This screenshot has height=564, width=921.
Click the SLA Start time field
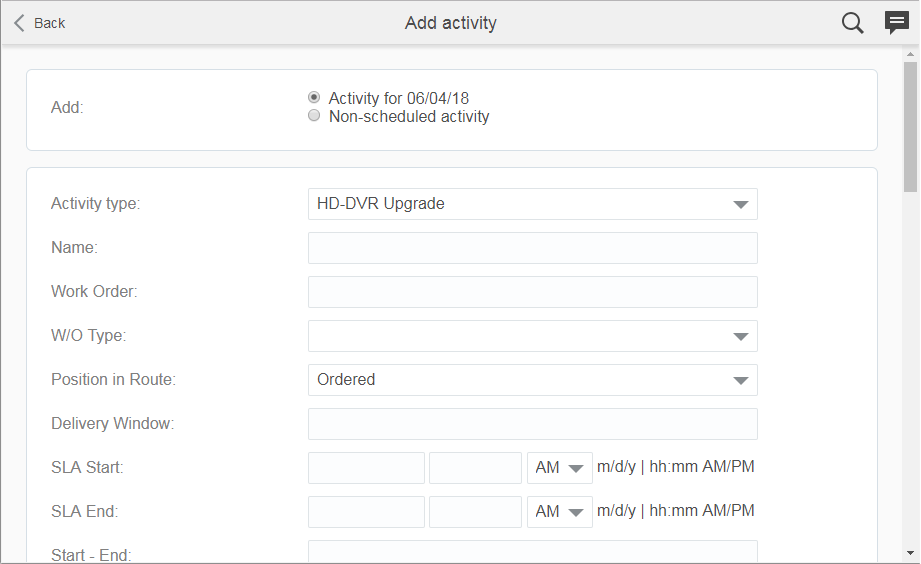point(475,468)
